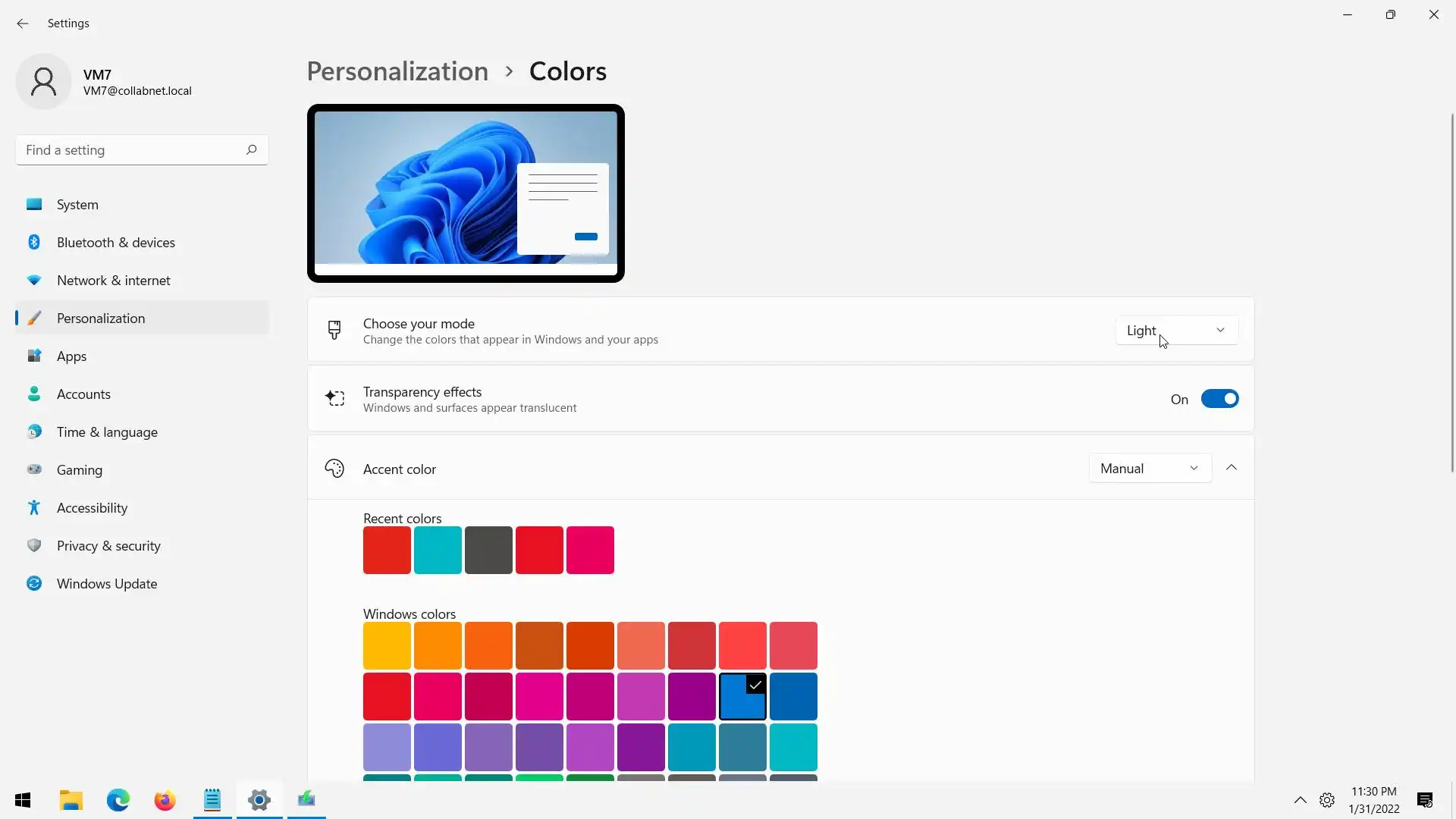Screen dimensions: 1456x819
Task: Open Bluetooth & devices settings
Action: (x=115, y=243)
